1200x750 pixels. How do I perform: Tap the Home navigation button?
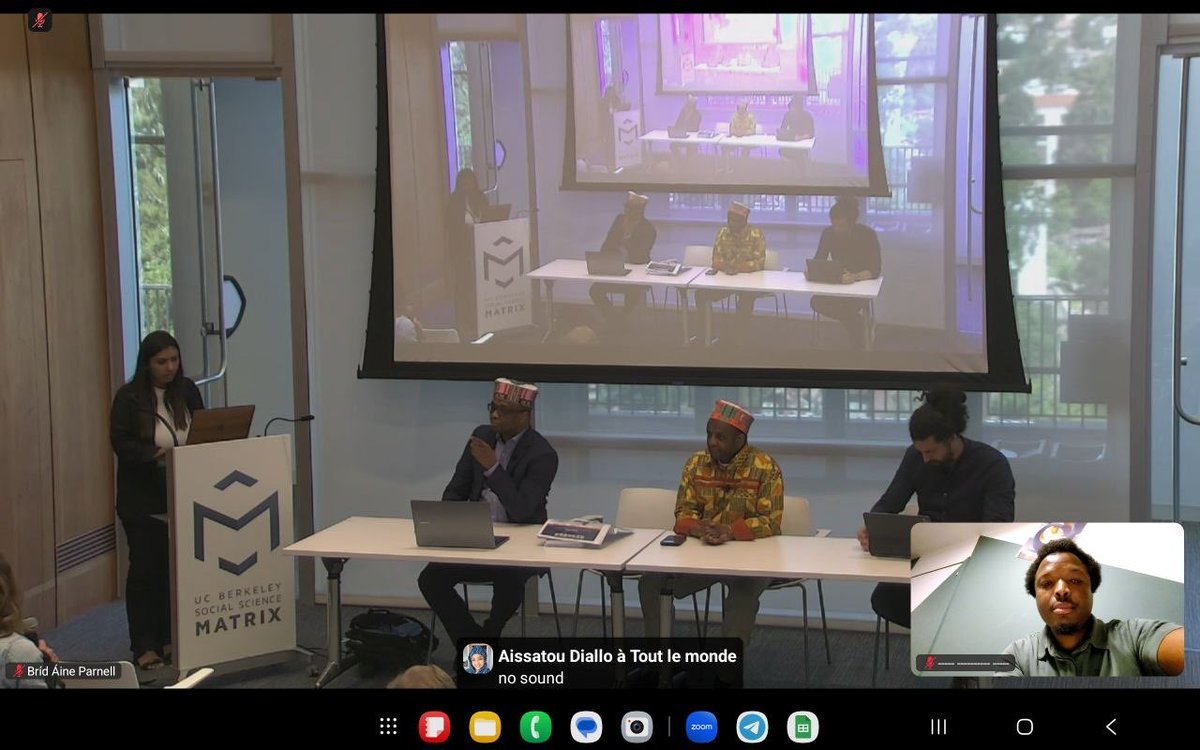(1024, 727)
